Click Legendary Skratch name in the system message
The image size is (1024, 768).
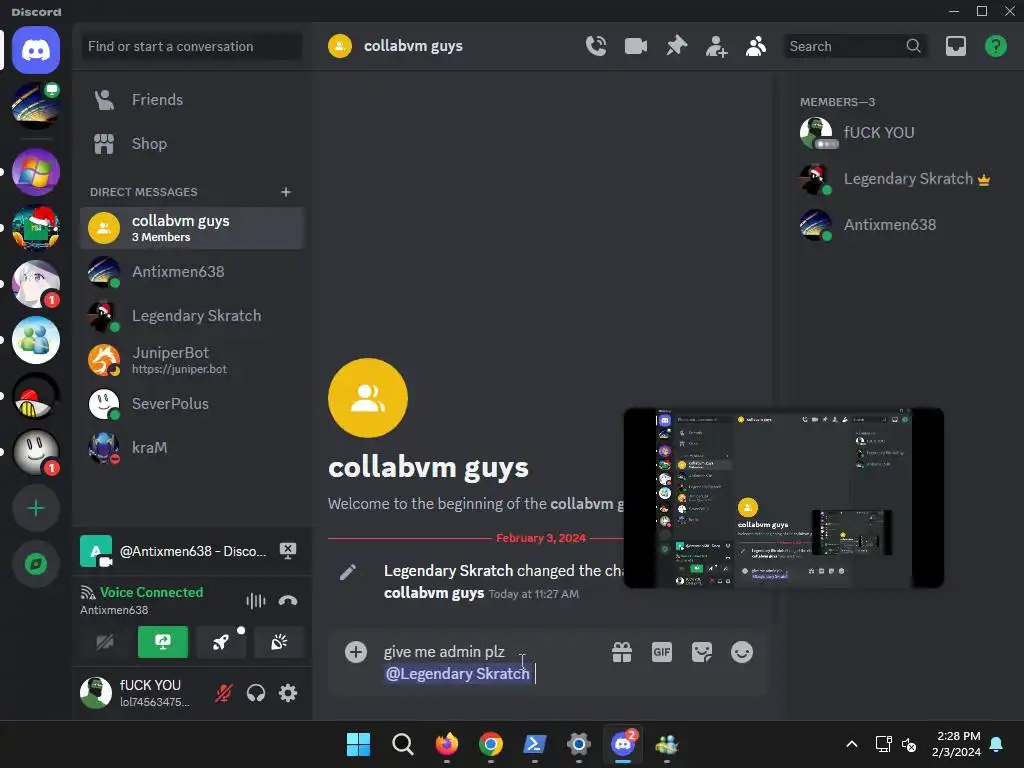(449, 571)
